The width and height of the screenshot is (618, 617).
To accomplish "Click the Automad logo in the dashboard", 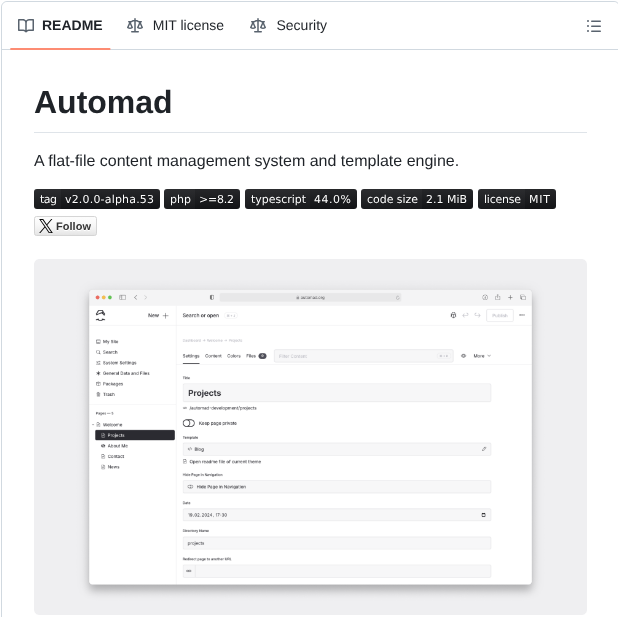I will tap(100, 315).
